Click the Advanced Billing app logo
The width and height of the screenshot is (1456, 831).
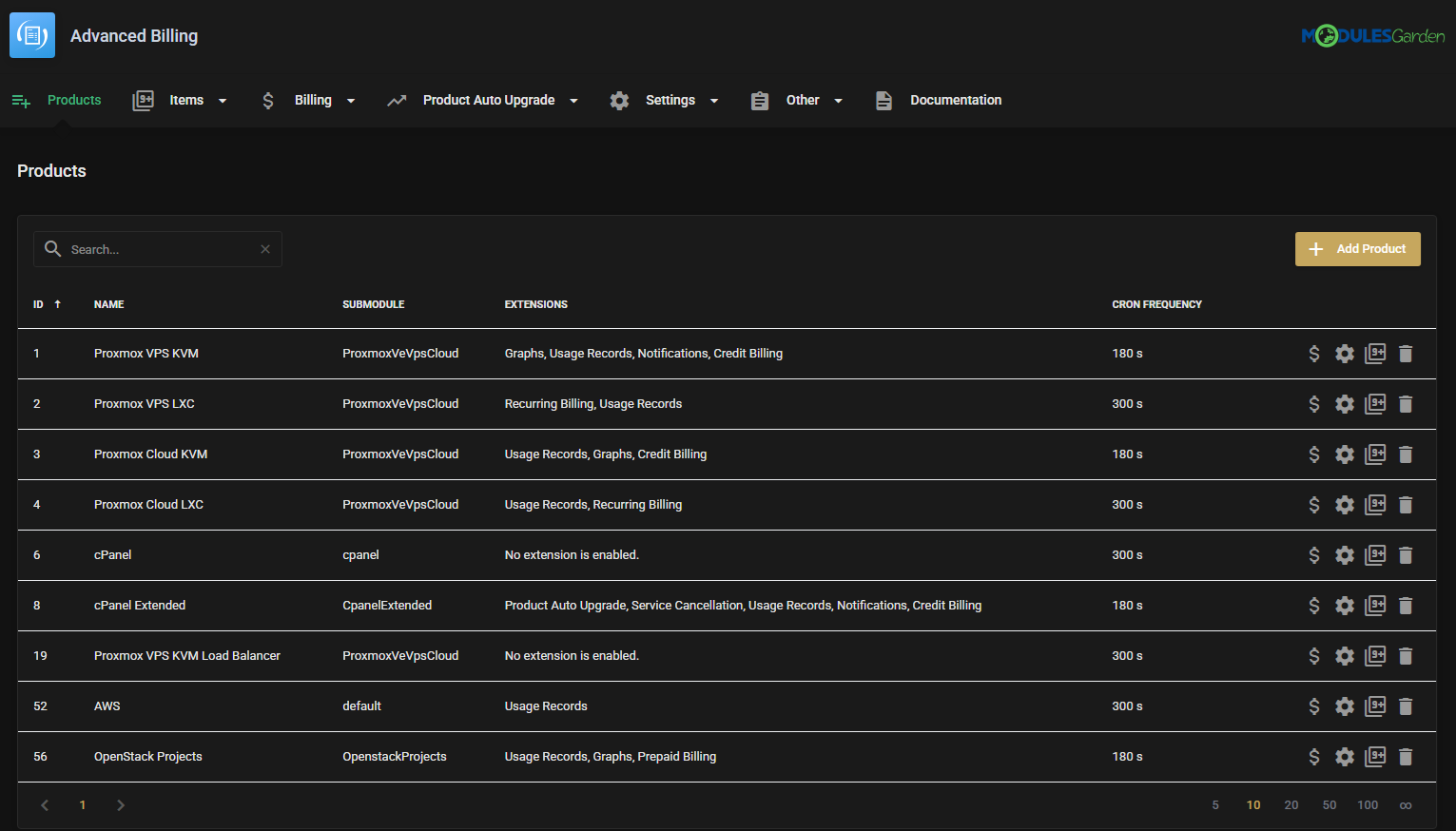(32, 35)
